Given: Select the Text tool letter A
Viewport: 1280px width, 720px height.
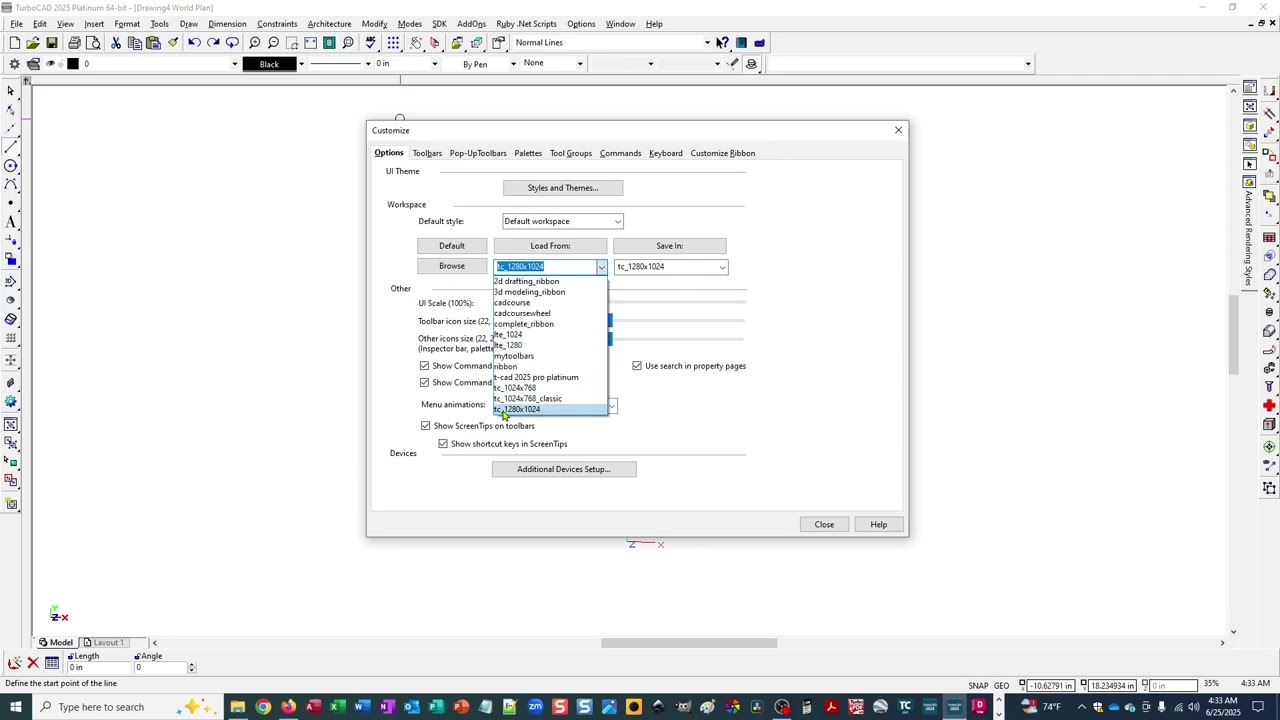Looking at the screenshot, I should (x=11, y=222).
